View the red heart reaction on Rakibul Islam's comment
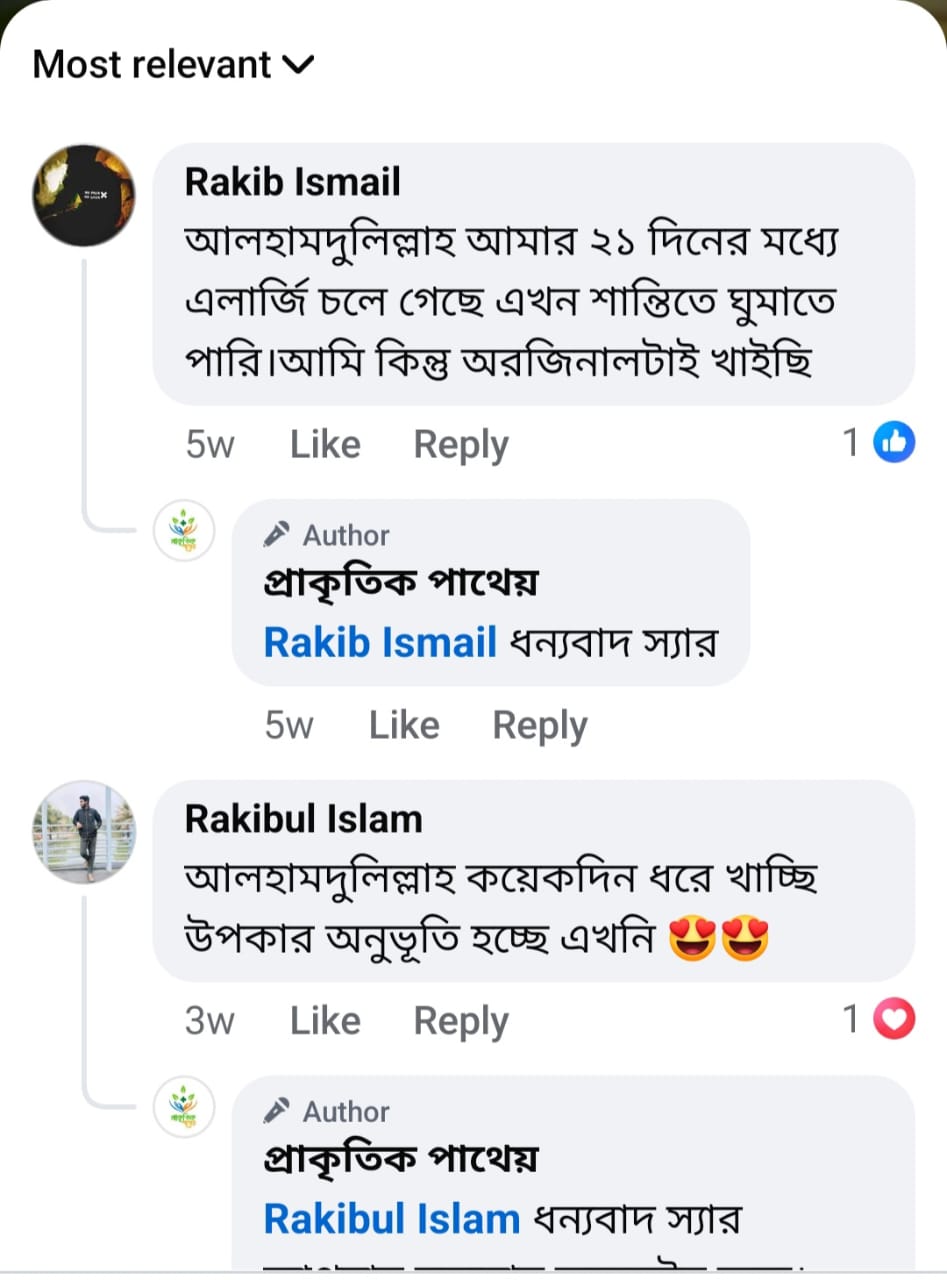 894,1019
